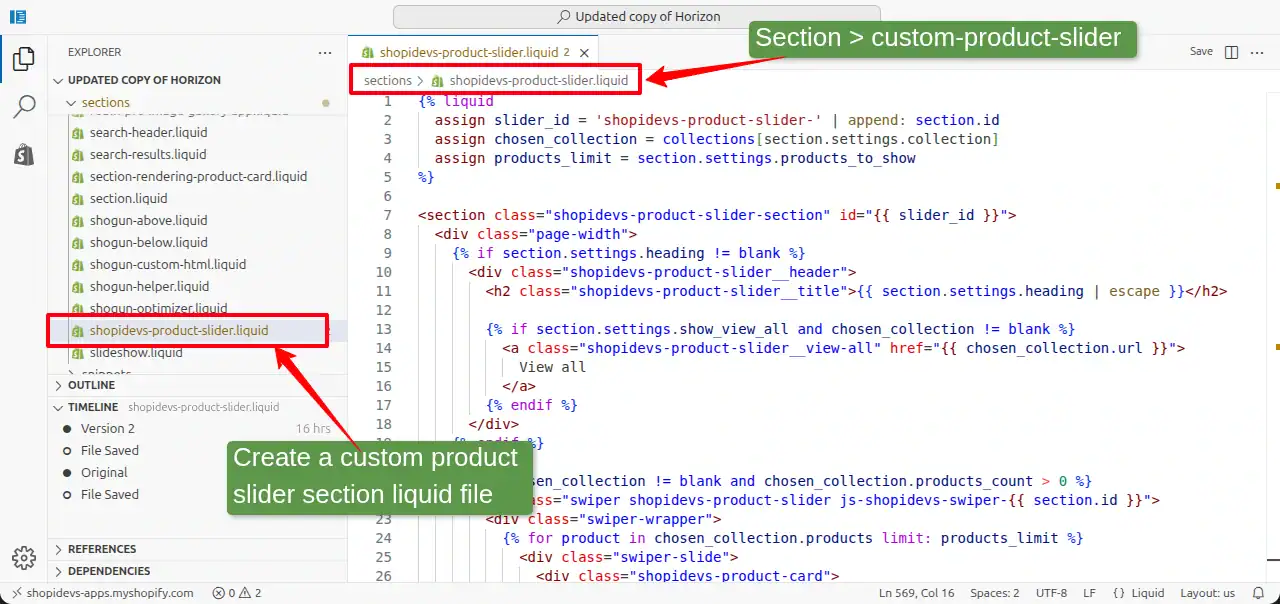
Task: Collapse the sections folder
Action: (x=106, y=102)
